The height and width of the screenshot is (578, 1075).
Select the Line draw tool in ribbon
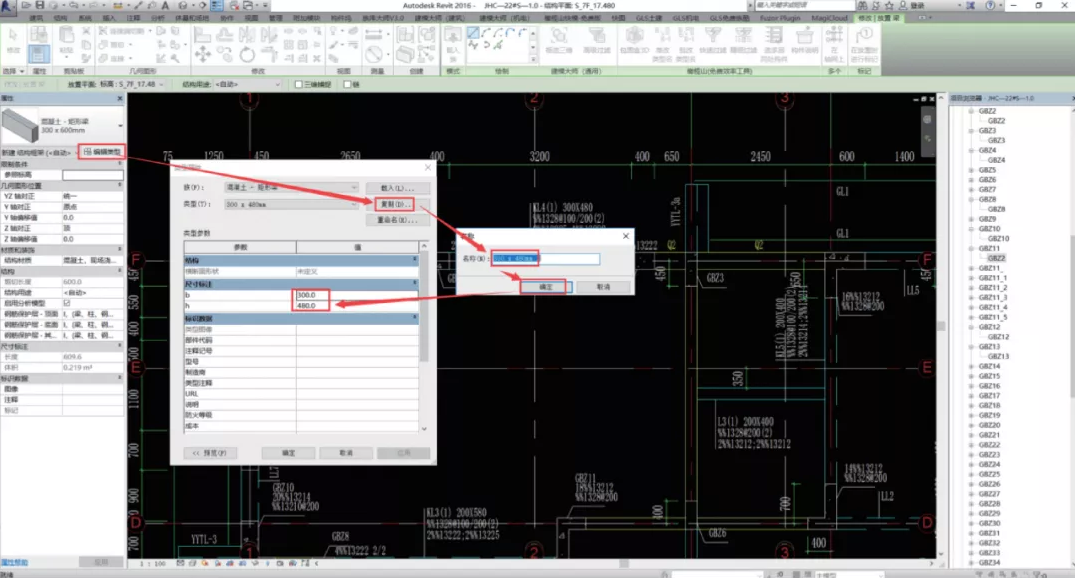[471, 33]
